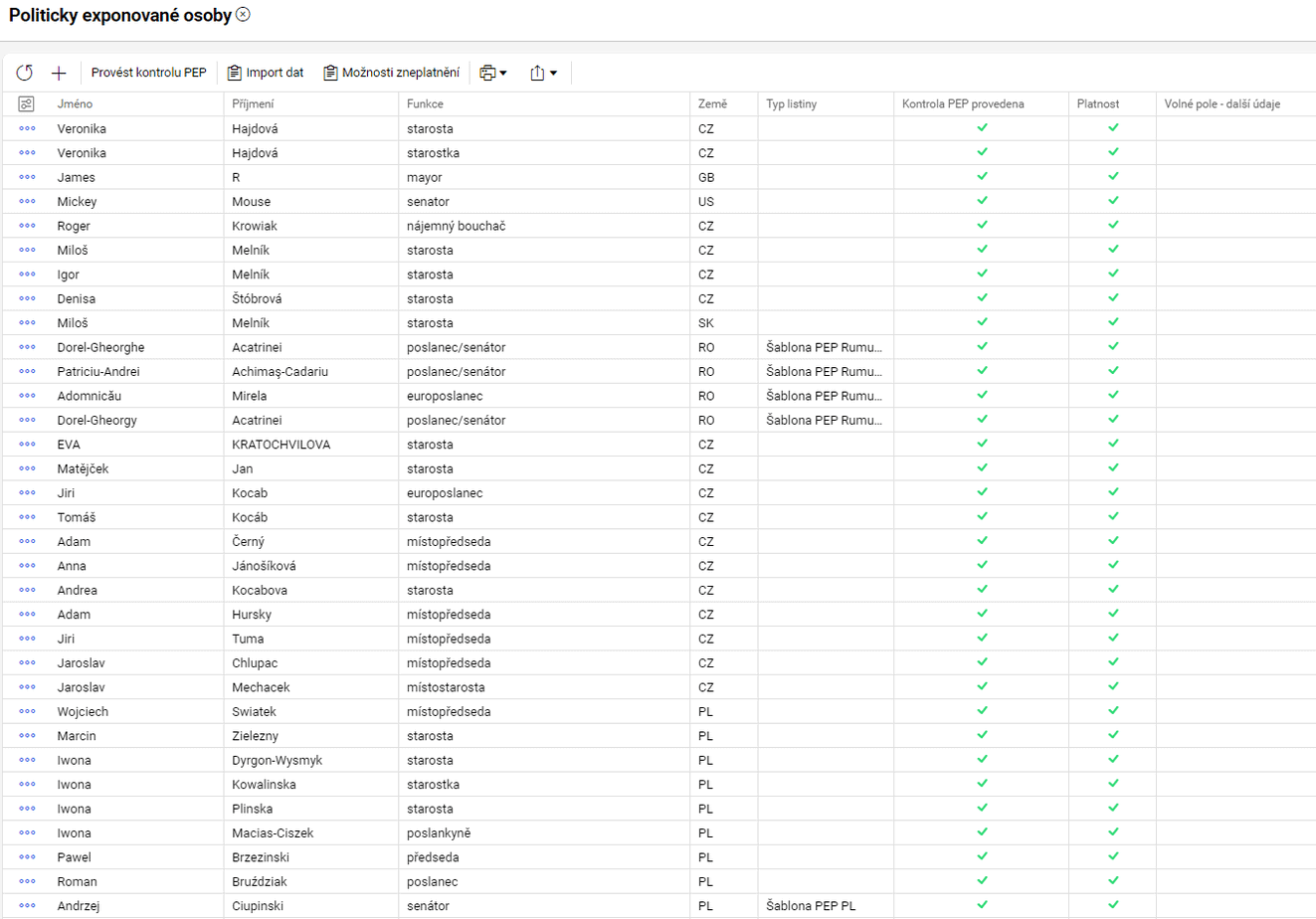Viewport: 1316px width, 919px height.
Task: Open Možnosti zneplatnění
Action: 391,73
